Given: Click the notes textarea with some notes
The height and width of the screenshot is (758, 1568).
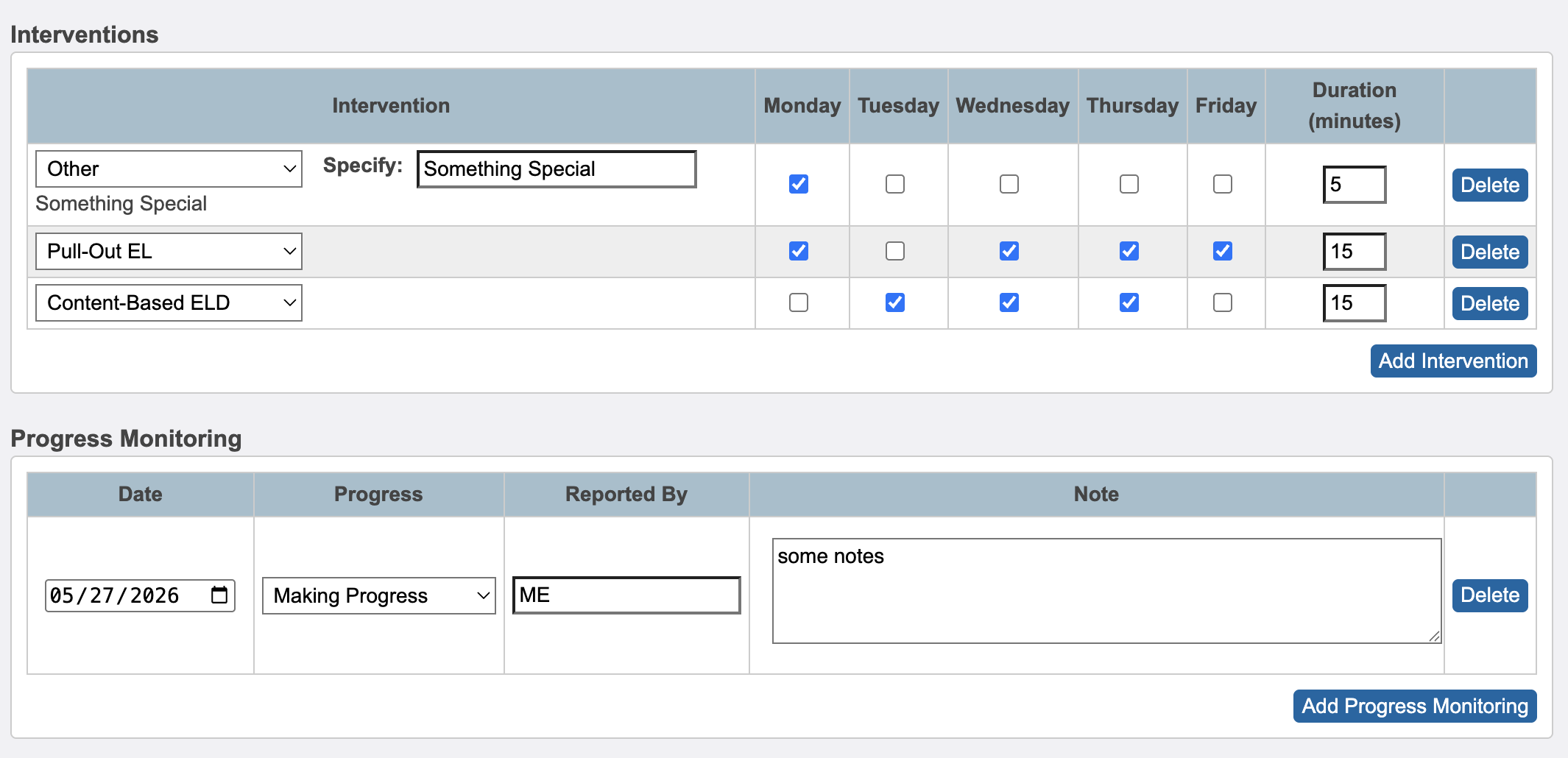Looking at the screenshot, I should (x=1106, y=591).
